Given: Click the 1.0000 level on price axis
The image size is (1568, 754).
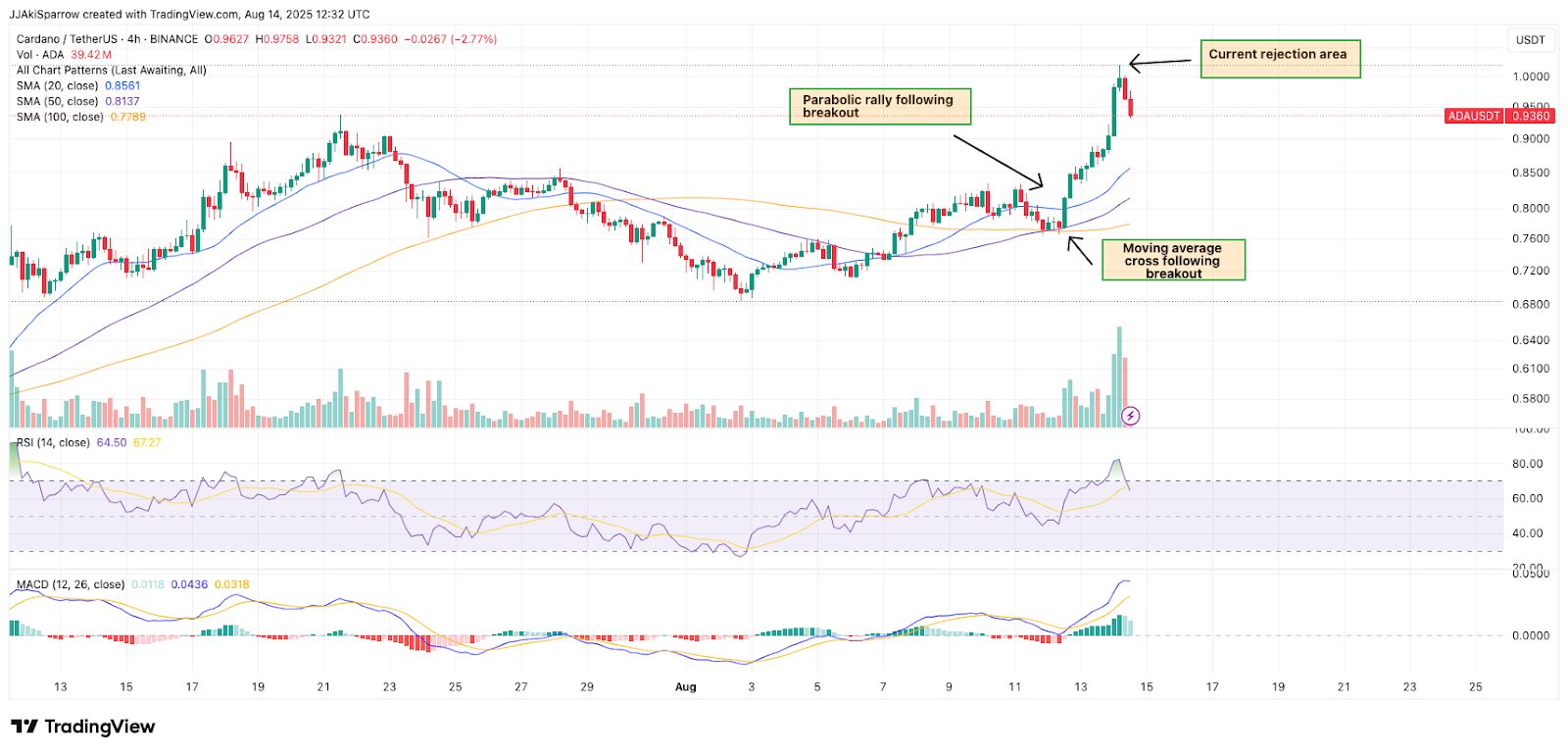Looking at the screenshot, I should point(1530,76).
